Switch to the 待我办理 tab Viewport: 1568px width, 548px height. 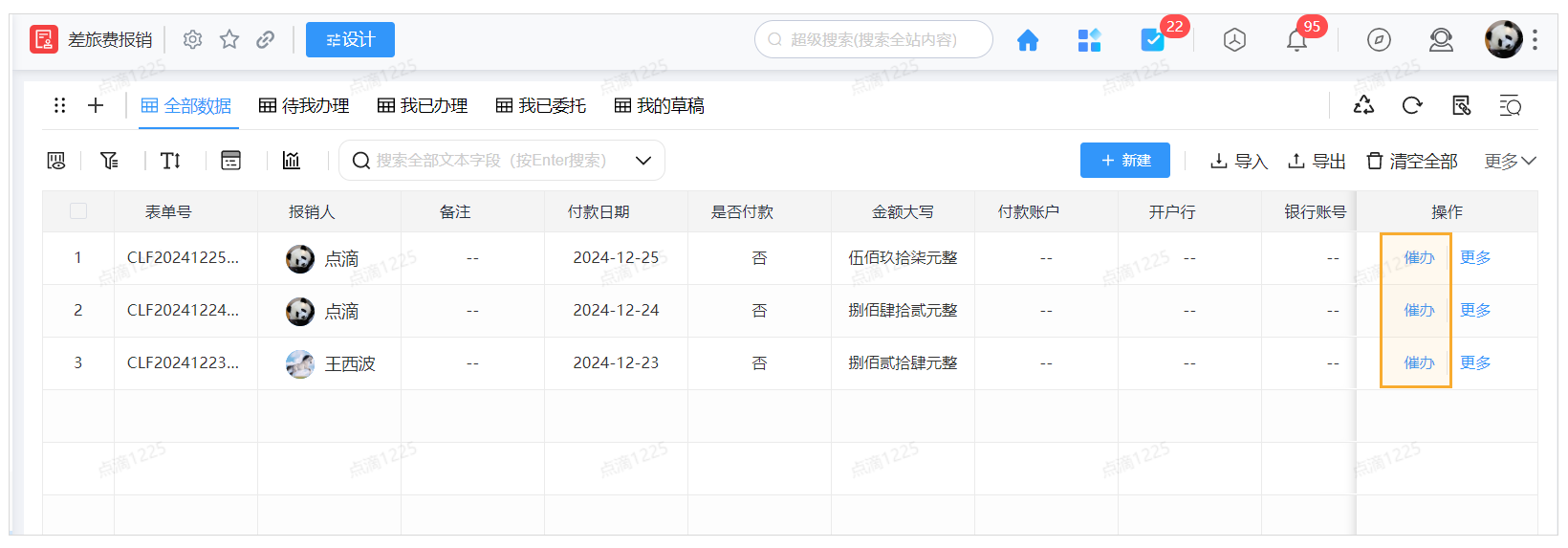tap(304, 105)
